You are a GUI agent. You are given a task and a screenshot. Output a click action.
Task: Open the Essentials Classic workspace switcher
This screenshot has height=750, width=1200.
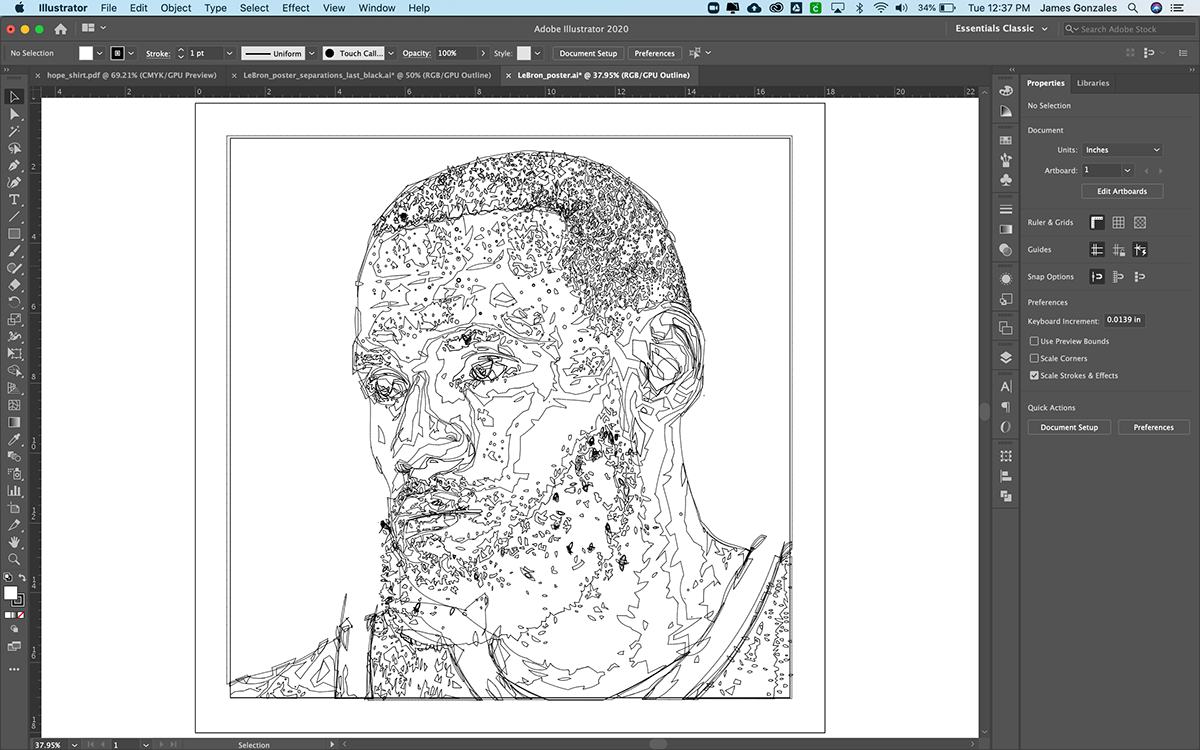pos(1000,29)
